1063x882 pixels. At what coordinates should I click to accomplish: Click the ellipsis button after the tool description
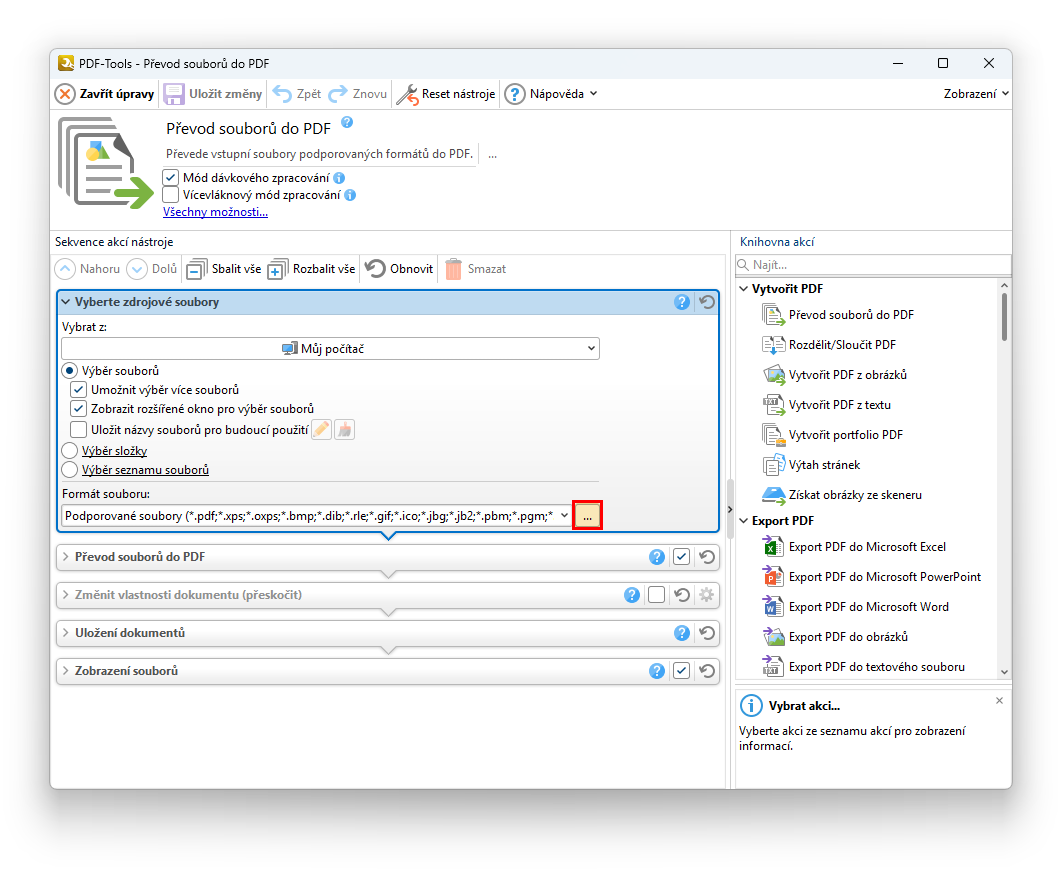(492, 155)
